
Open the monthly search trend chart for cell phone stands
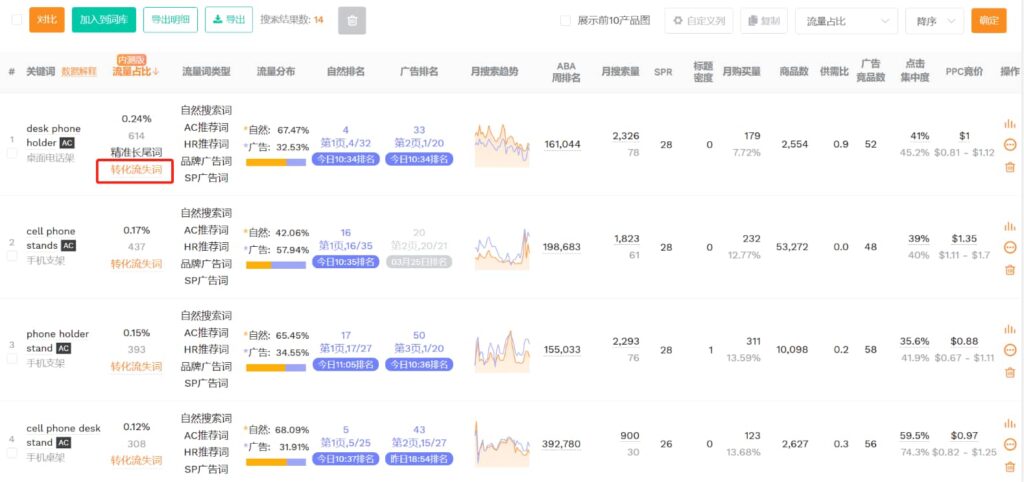(x=502, y=248)
